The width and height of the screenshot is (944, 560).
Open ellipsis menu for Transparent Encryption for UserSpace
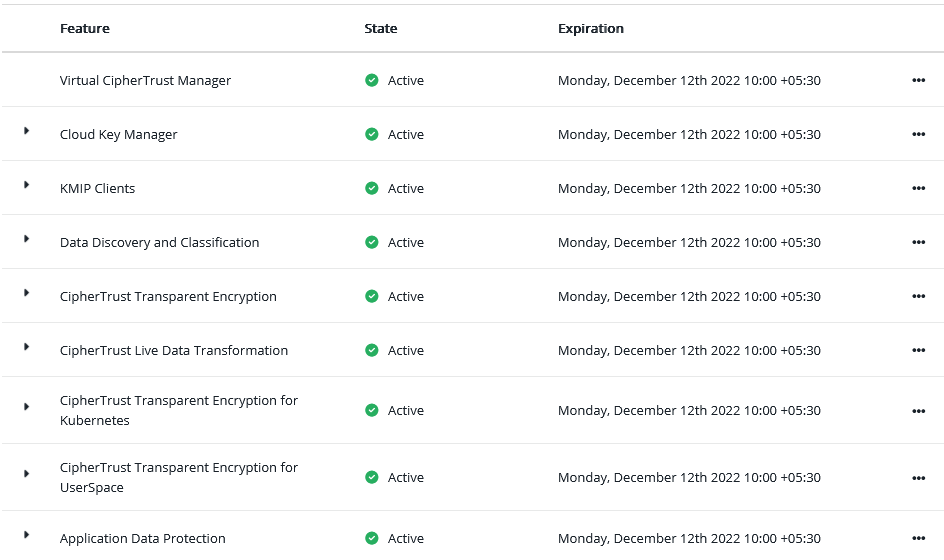point(918,478)
